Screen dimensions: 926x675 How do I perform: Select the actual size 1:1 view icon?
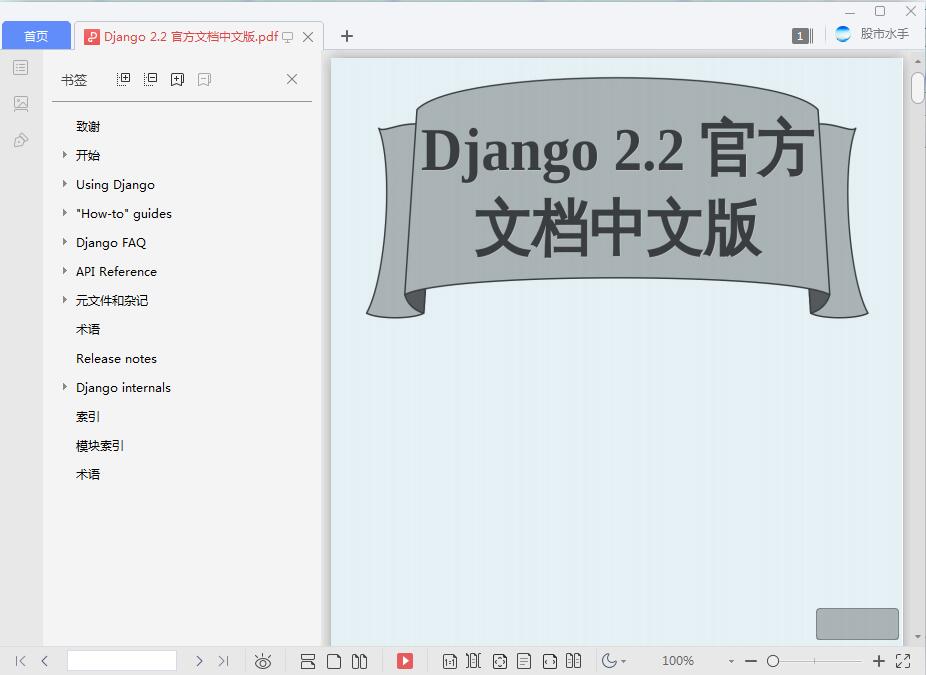(x=450, y=660)
